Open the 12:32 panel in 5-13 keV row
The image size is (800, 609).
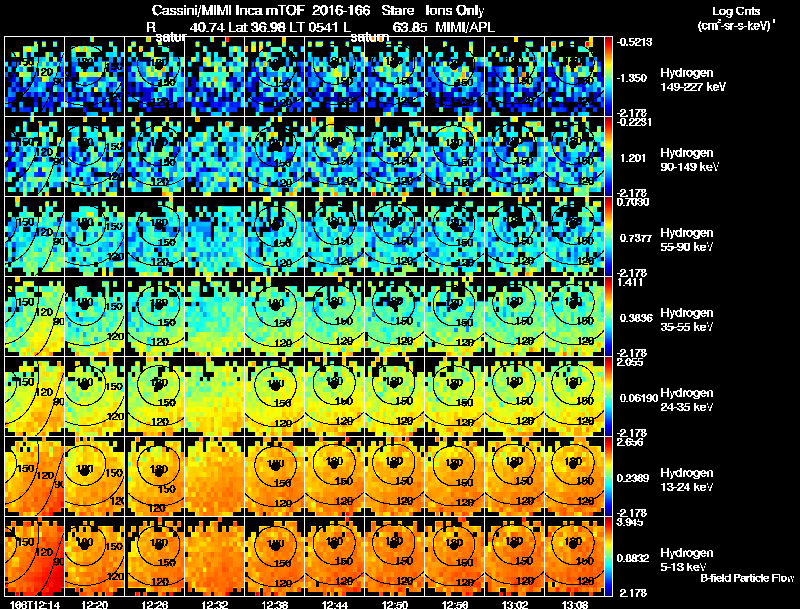[x=215, y=556]
